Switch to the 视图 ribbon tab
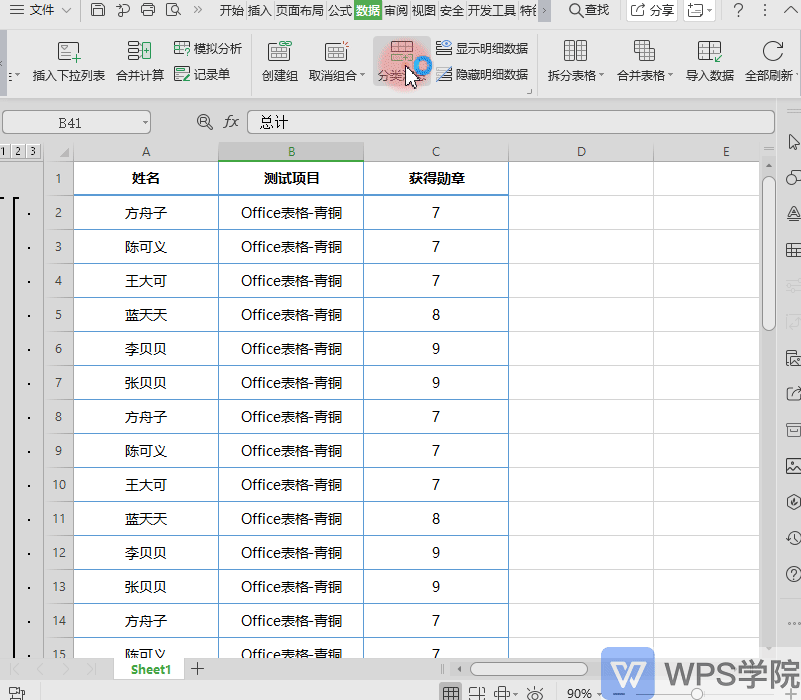 [424, 10]
